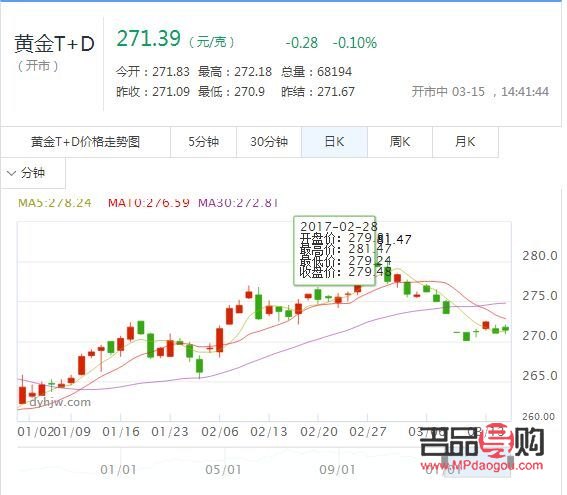Switch to the 周K tab
The image size is (567, 495).
pyautogui.click(x=400, y=142)
